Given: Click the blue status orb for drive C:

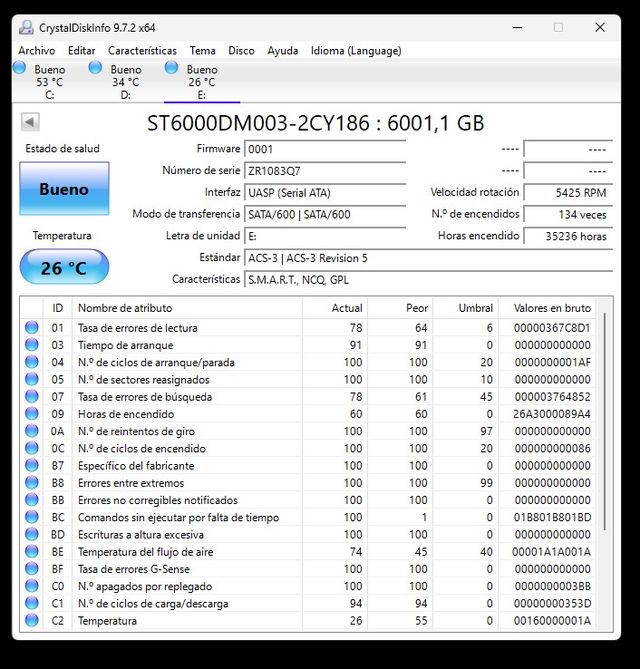Looking at the screenshot, I should coord(20,67).
